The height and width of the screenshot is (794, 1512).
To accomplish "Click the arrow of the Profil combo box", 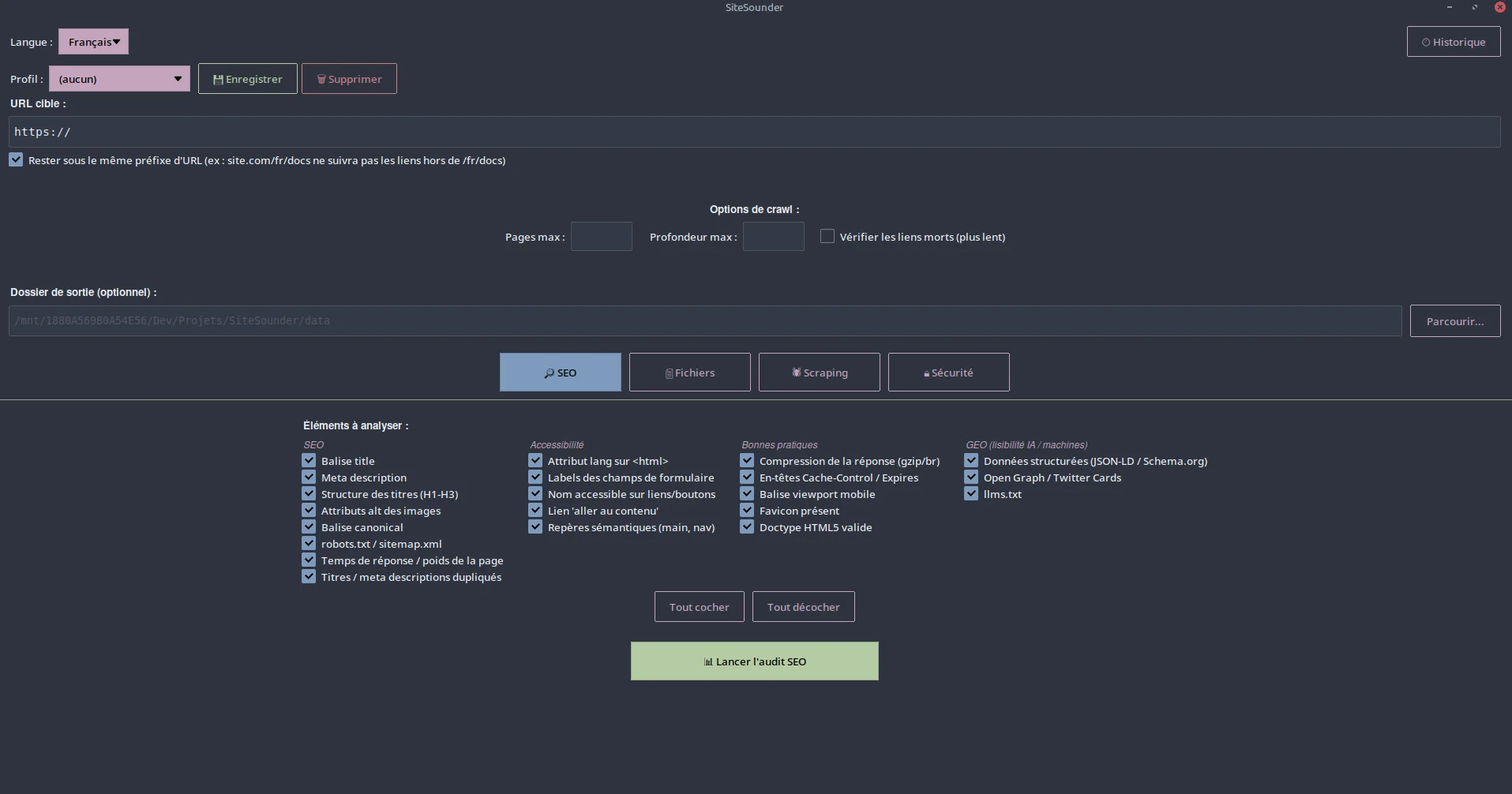I will tap(178, 79).
